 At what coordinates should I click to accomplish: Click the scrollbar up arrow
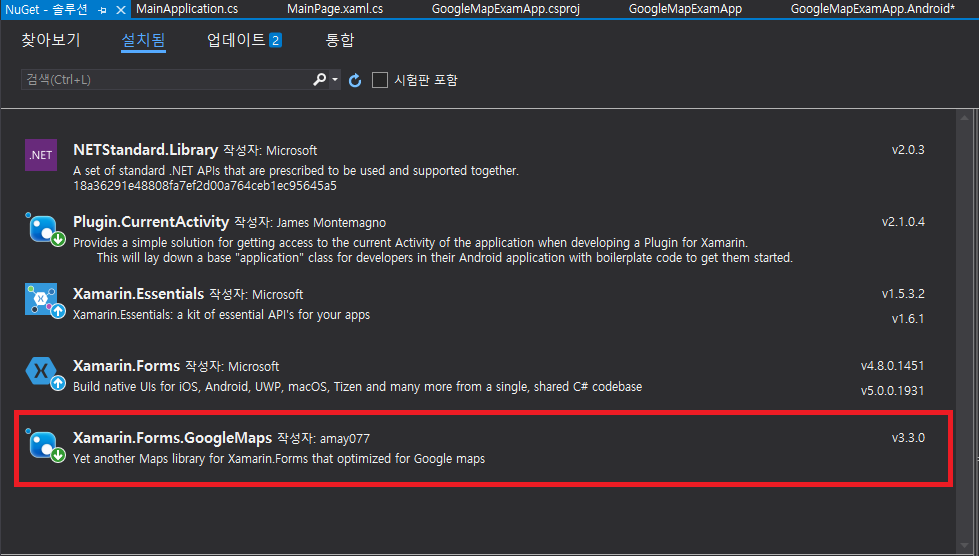(x=965, y=117)
